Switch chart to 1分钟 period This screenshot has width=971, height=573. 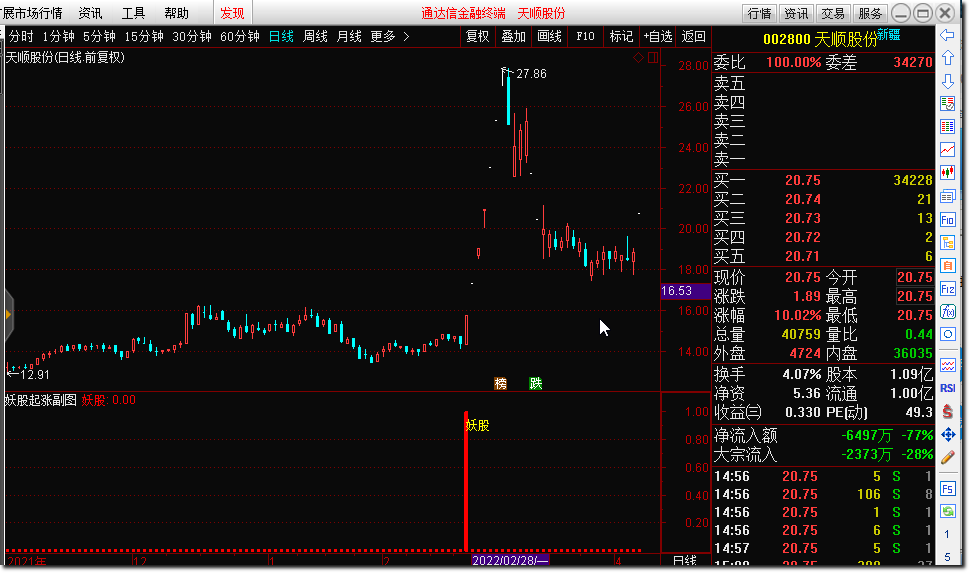58,37
